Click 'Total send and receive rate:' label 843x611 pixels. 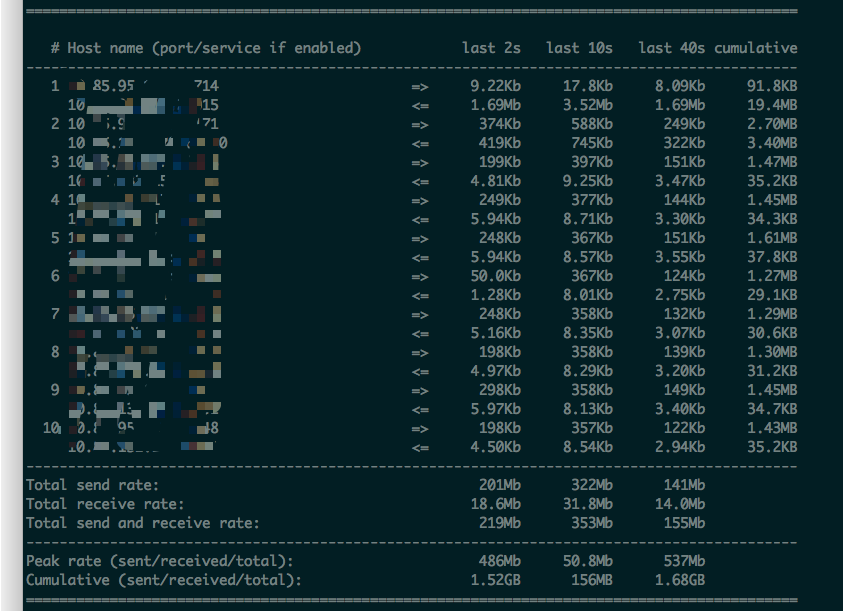(142, 523)
